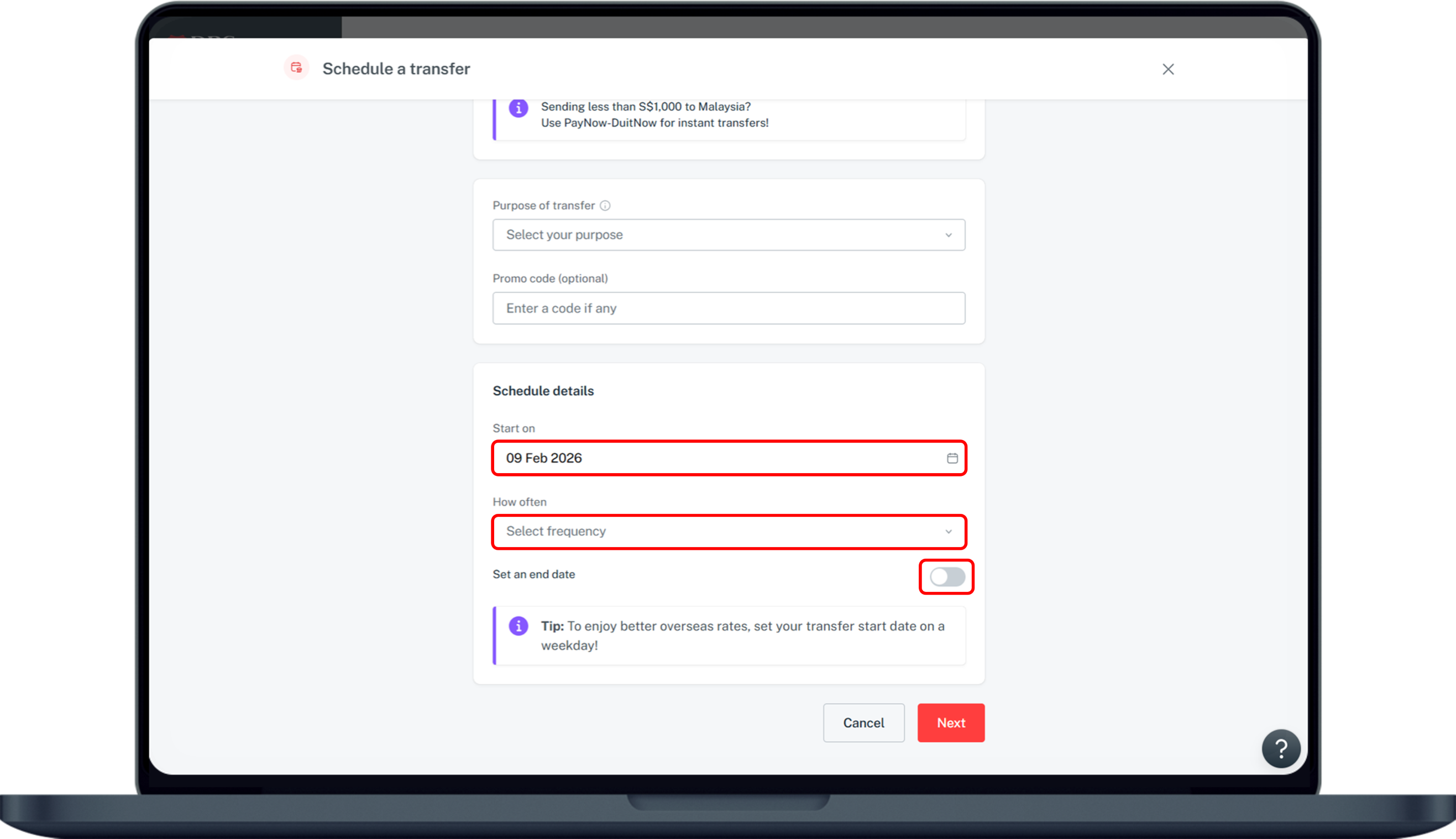Click the Schedule details section heading
The image size is (1456, 839).
[x=543, y=391]
